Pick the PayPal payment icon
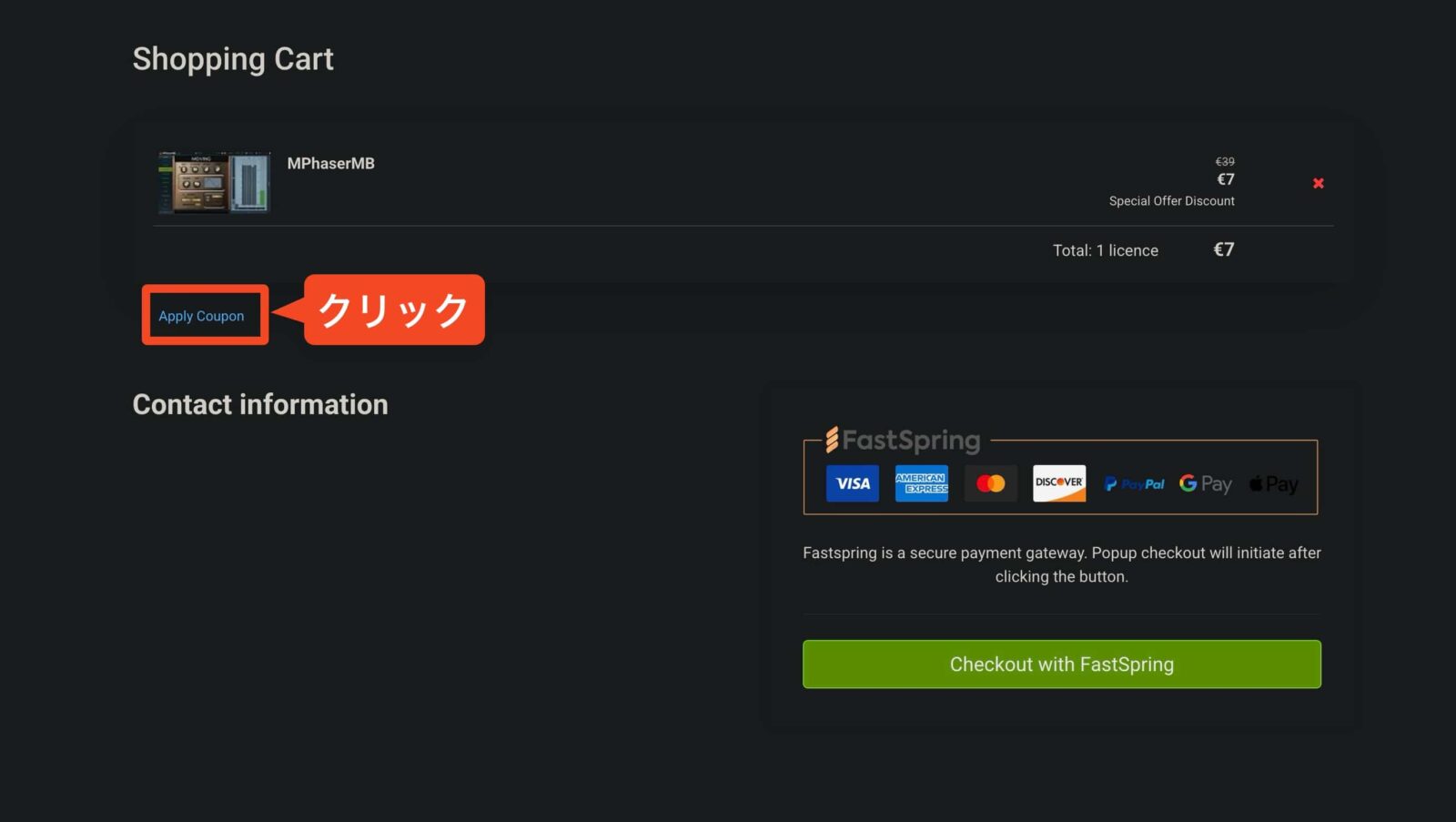 point(1134,484)
